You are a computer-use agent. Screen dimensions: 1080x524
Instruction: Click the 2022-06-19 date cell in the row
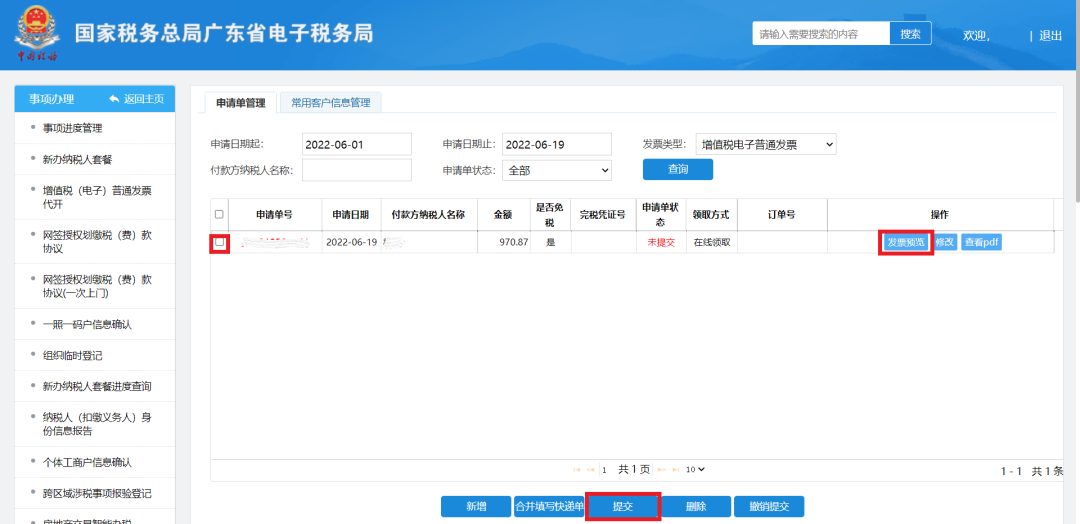click(351, 242)
